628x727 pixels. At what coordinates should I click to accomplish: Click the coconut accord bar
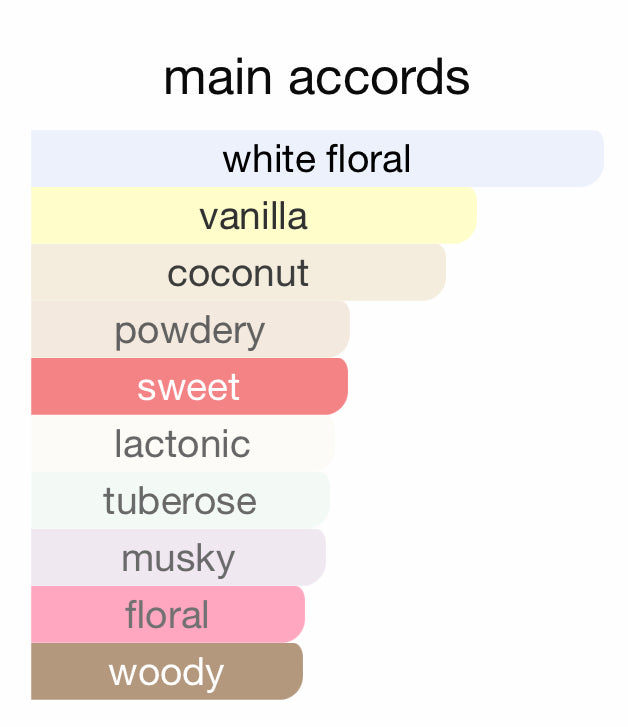pyautogui.click(x=238, y=273)
